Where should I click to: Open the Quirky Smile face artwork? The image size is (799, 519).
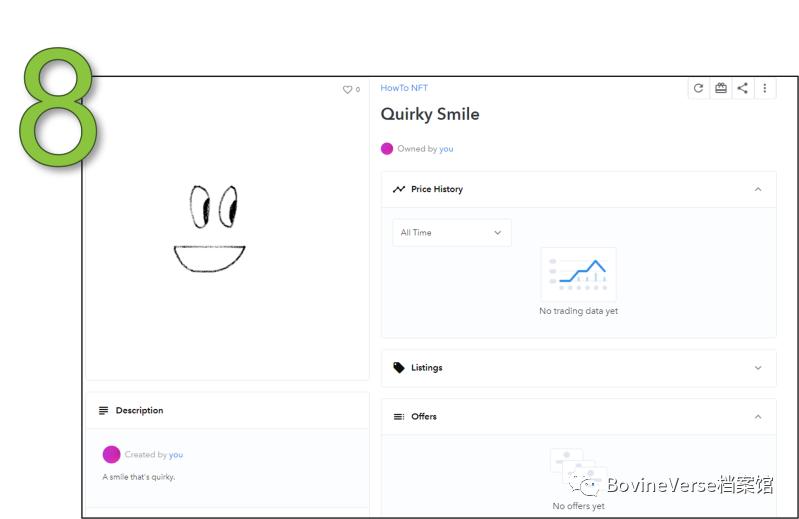[x=210, y=228]
